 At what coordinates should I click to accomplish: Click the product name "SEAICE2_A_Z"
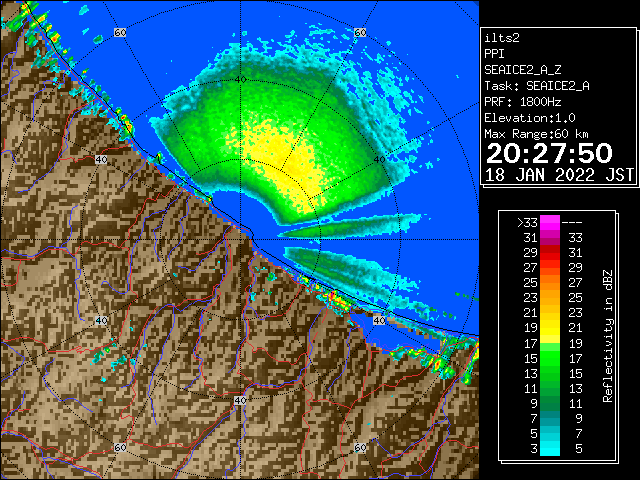tap(523, 70)
